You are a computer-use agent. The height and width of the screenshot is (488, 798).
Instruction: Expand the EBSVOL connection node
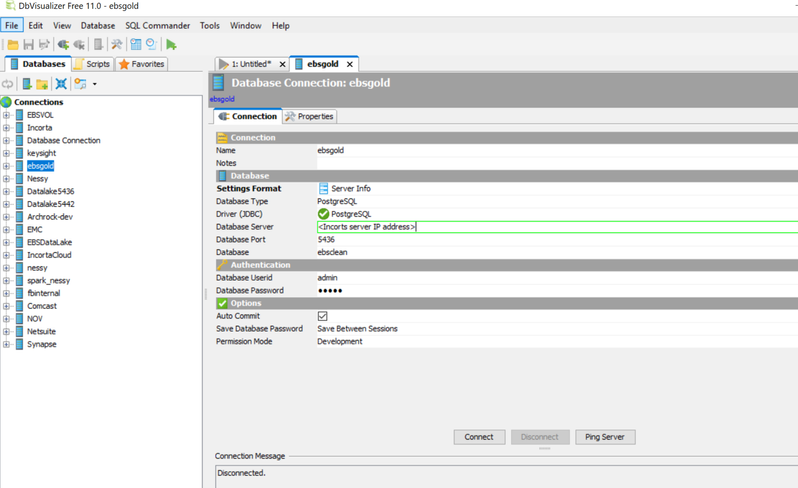point(6,115)
